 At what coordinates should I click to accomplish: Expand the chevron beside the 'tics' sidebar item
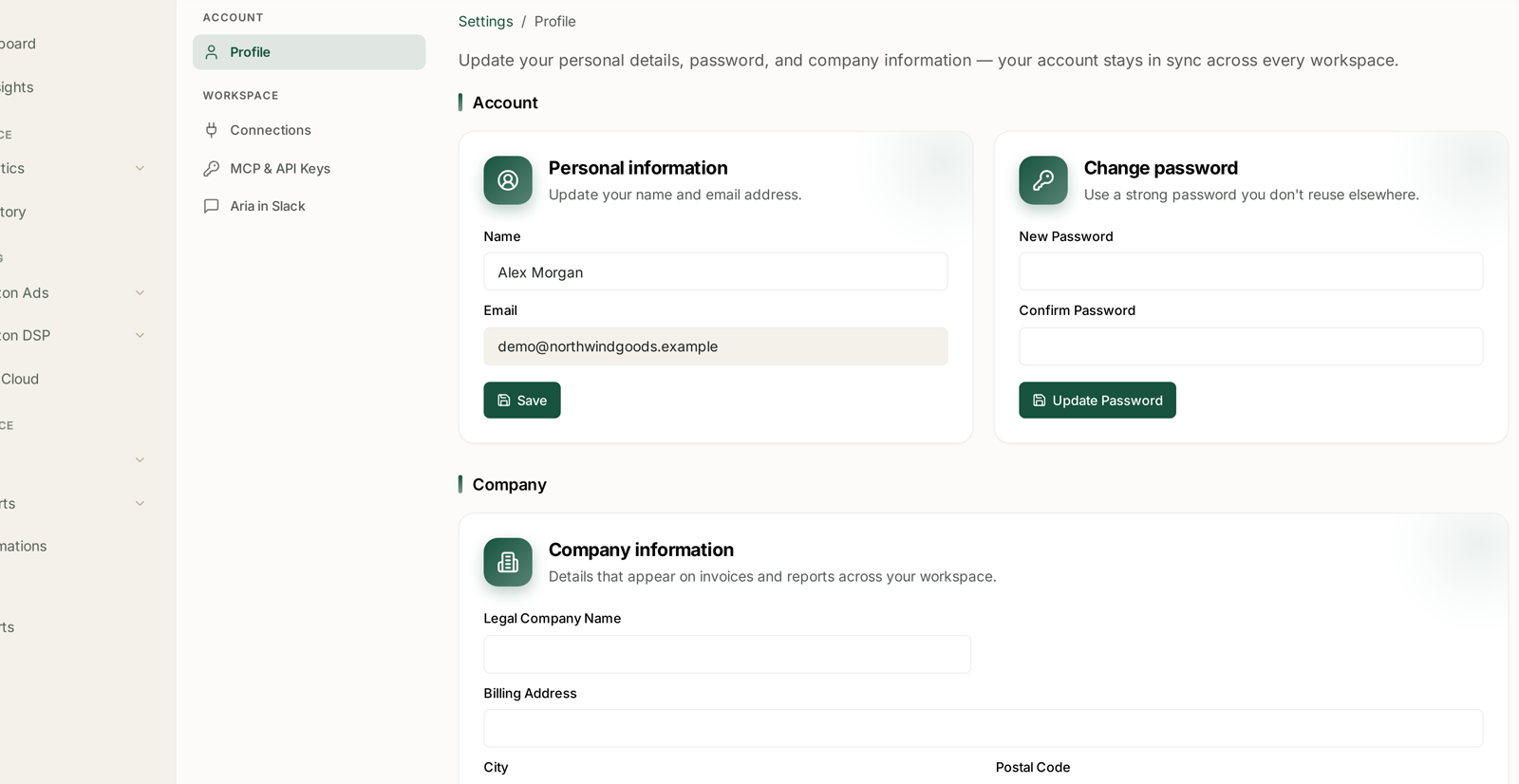point(140,168)
